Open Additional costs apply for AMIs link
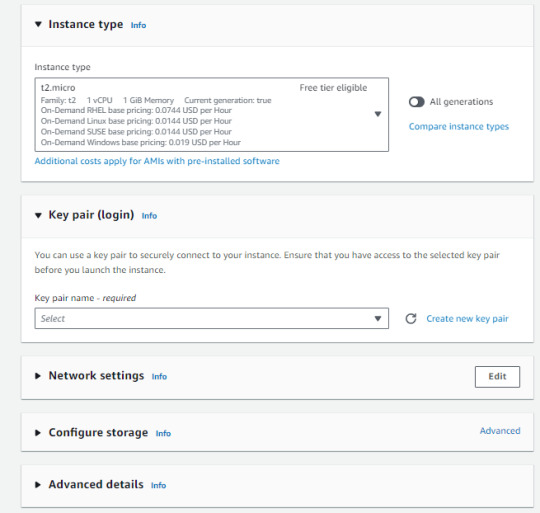The height and width of the screenshot is (513, 540). coord(157,161)
